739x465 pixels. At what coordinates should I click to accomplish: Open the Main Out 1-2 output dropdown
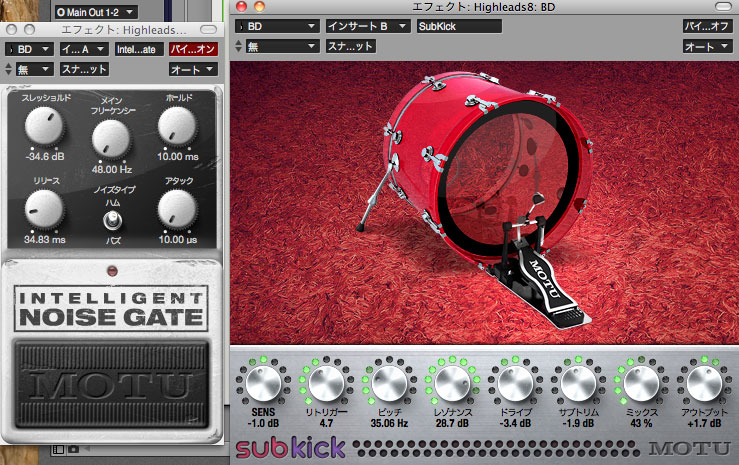pos(96,12)
